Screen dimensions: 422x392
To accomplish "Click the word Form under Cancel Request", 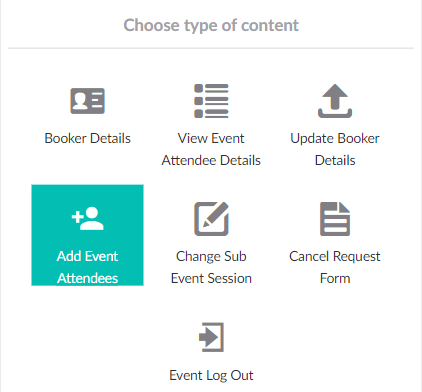I will click(x=335, y=278).
